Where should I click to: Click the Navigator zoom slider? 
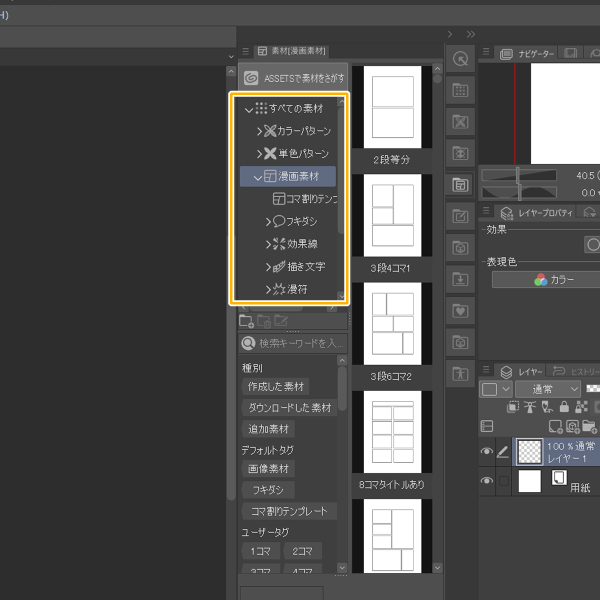tap(519, 176)
